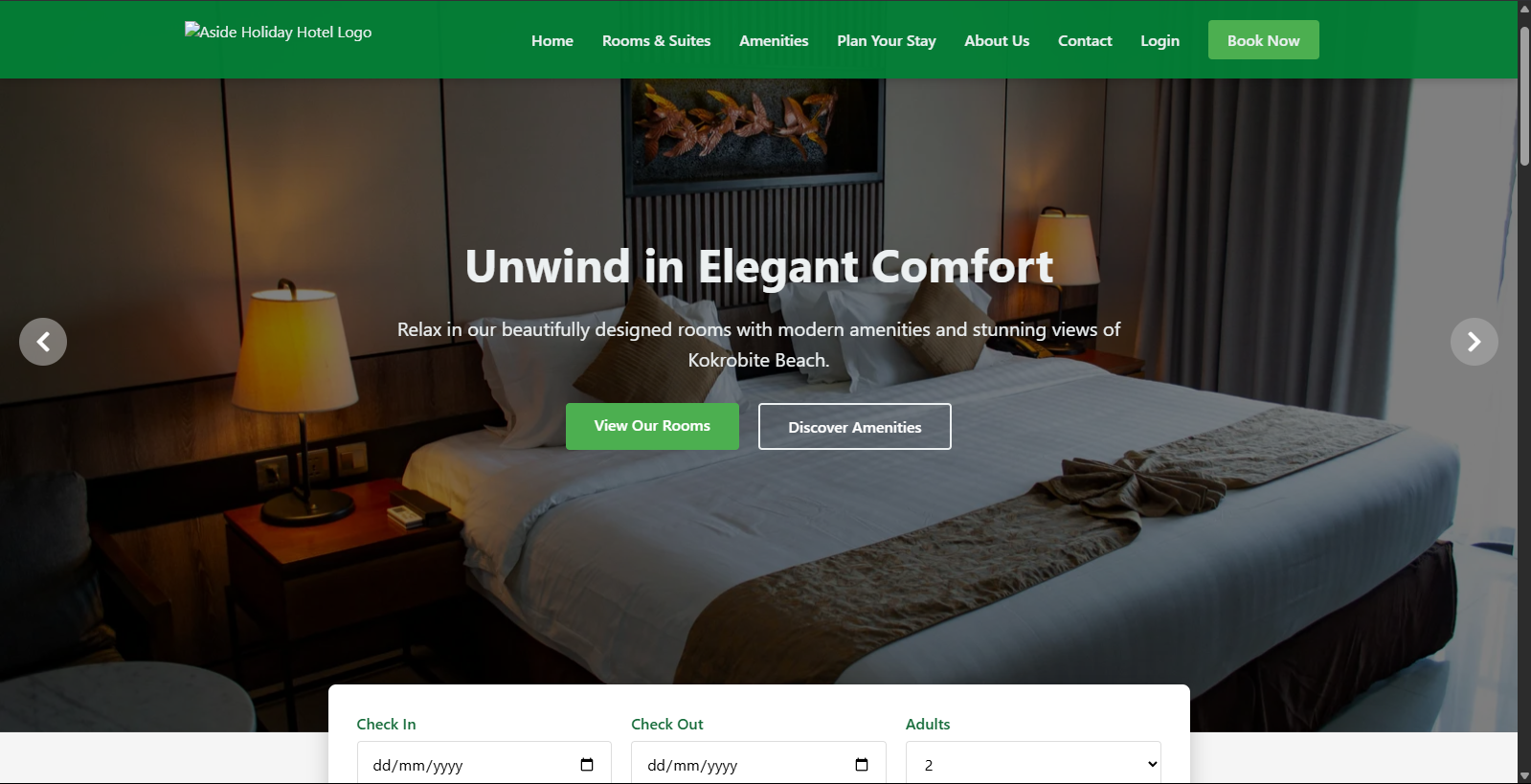This screenshot has height=784, width=1531.
Task: Click the Aside Holiday Hotel logo
Action: pos(279,32)
